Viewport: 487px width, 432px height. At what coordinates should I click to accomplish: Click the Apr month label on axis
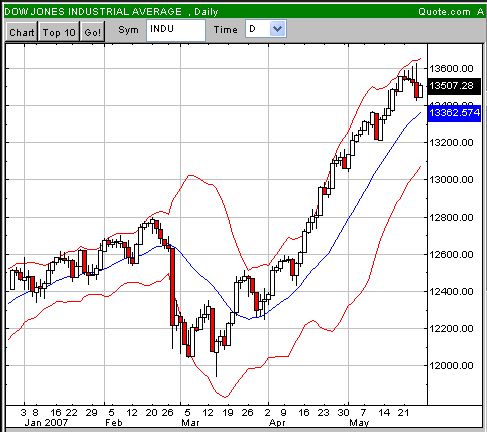277,423
